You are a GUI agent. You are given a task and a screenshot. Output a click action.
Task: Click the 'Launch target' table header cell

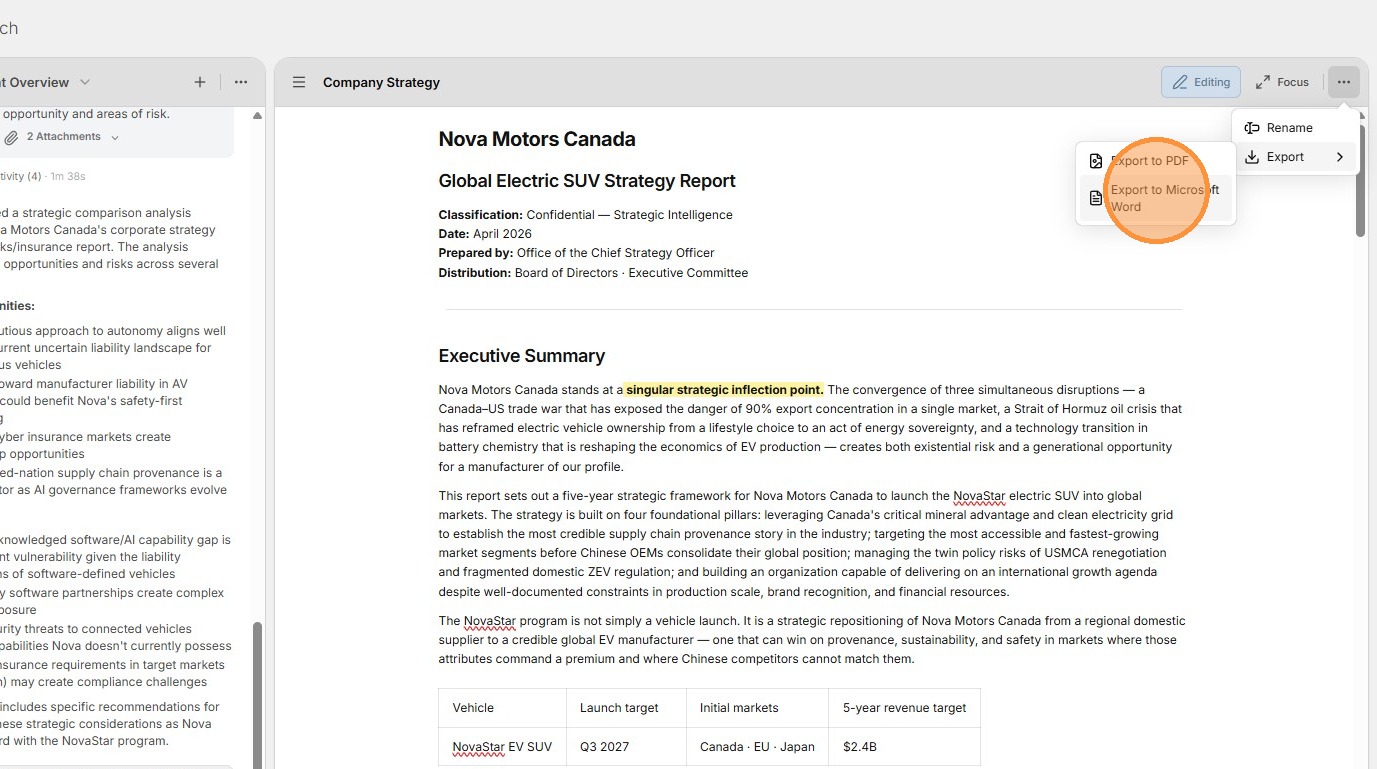pyautogui.click(x=626, y=708)
